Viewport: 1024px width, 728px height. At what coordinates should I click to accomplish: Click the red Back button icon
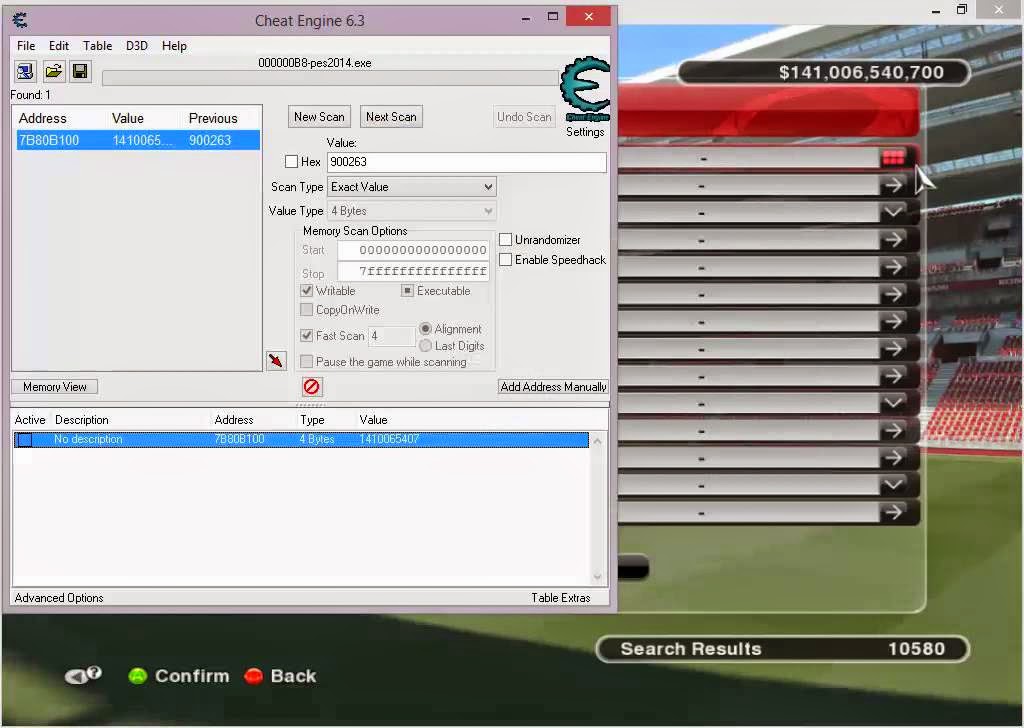[x=253, y=676]
